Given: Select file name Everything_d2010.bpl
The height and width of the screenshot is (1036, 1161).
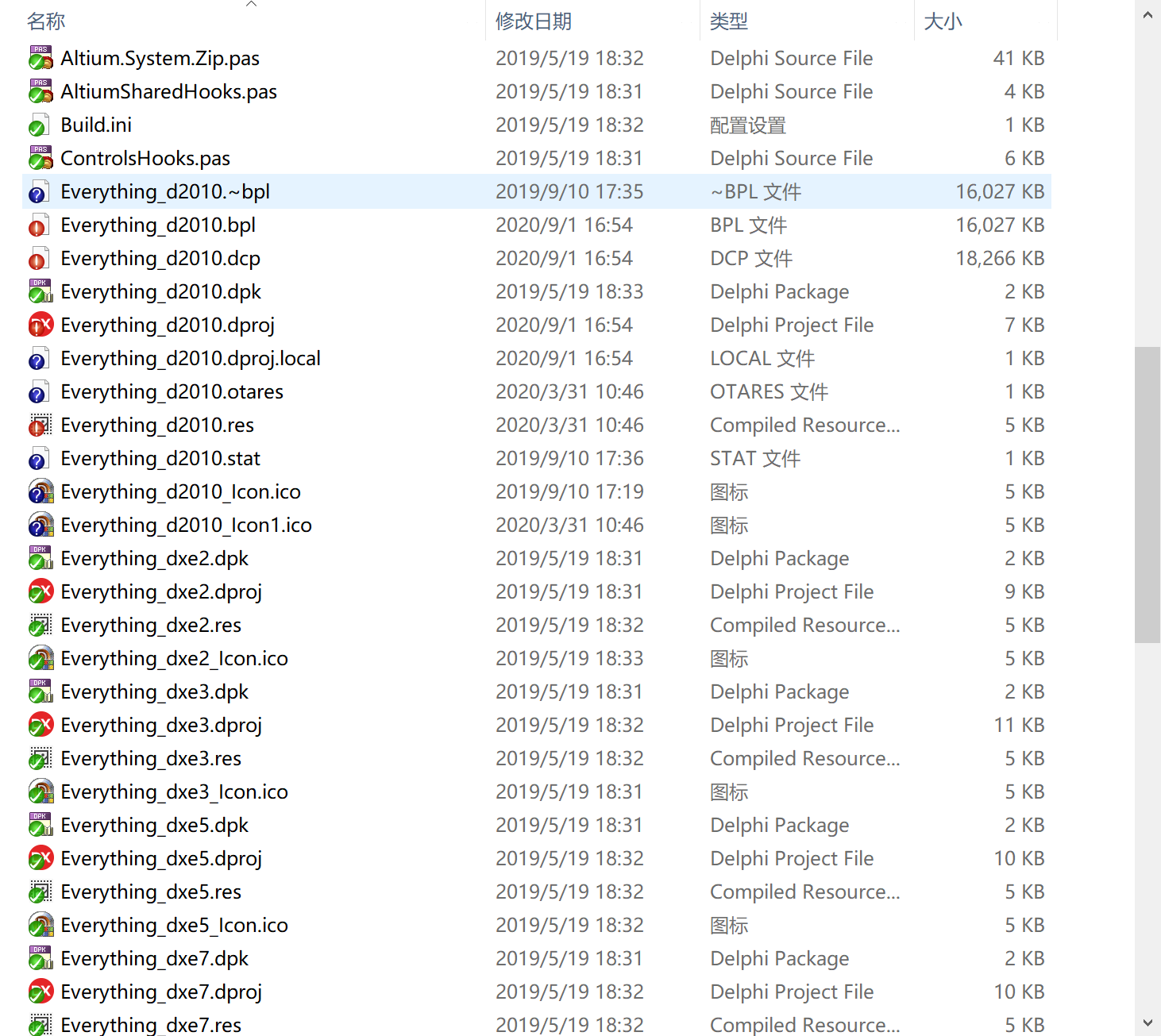Looking at the screenshot, I should (x=158, y=225).
